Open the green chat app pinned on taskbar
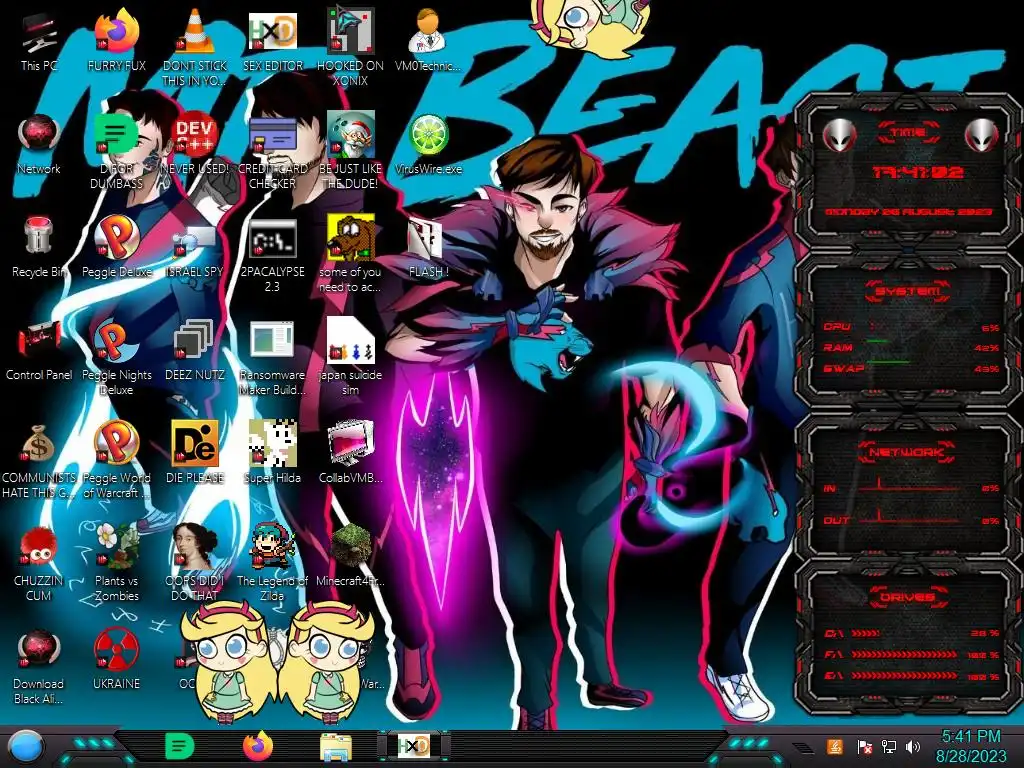The width and height of the screenshot is (1024, 768). click(180, 746)
